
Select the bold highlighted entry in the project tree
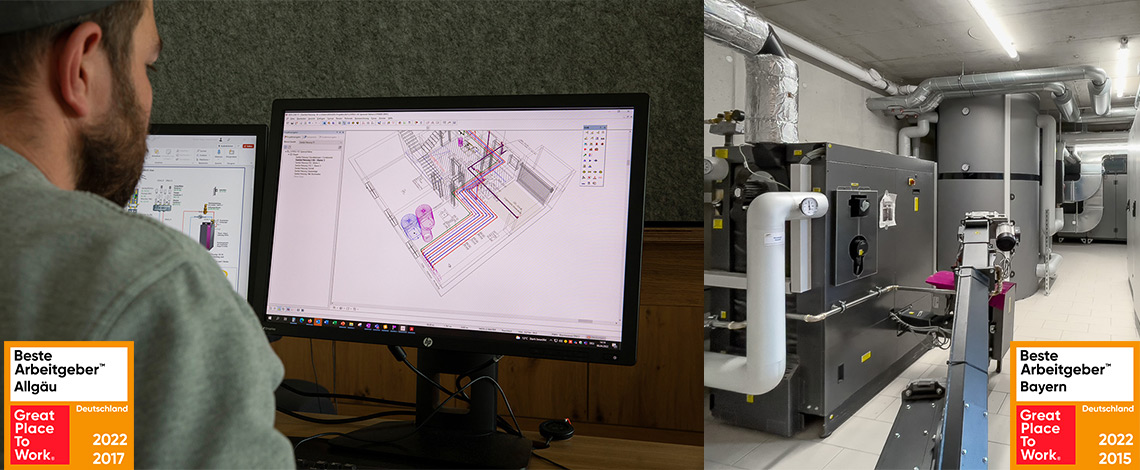tap(312, 159)
